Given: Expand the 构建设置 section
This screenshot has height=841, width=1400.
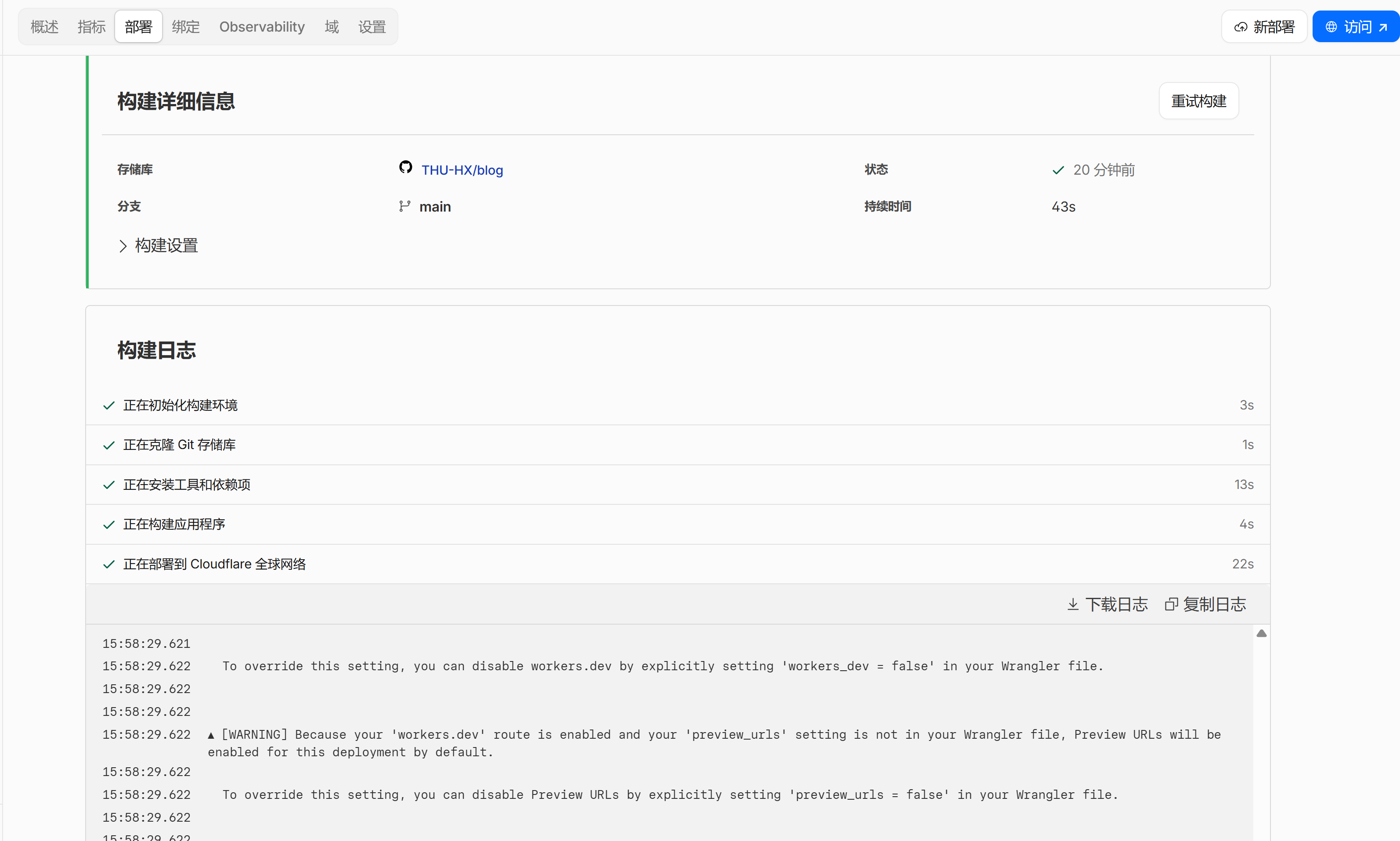Looking at the screenshot, I should 158,245.
